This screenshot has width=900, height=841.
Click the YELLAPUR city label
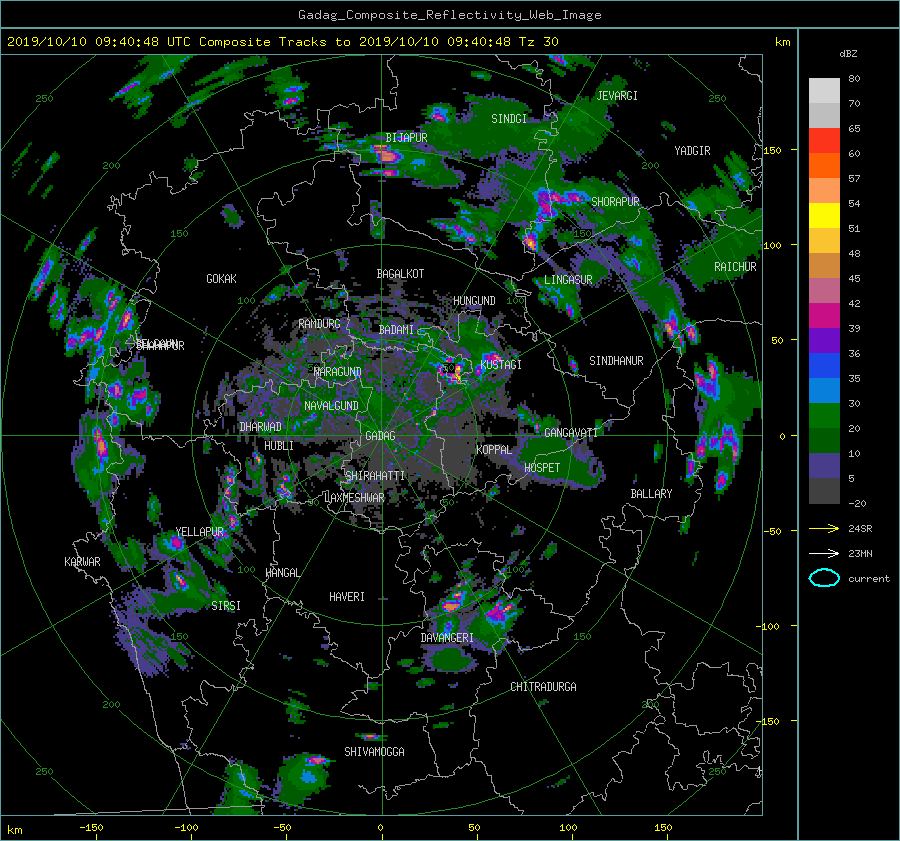point(199,532)
